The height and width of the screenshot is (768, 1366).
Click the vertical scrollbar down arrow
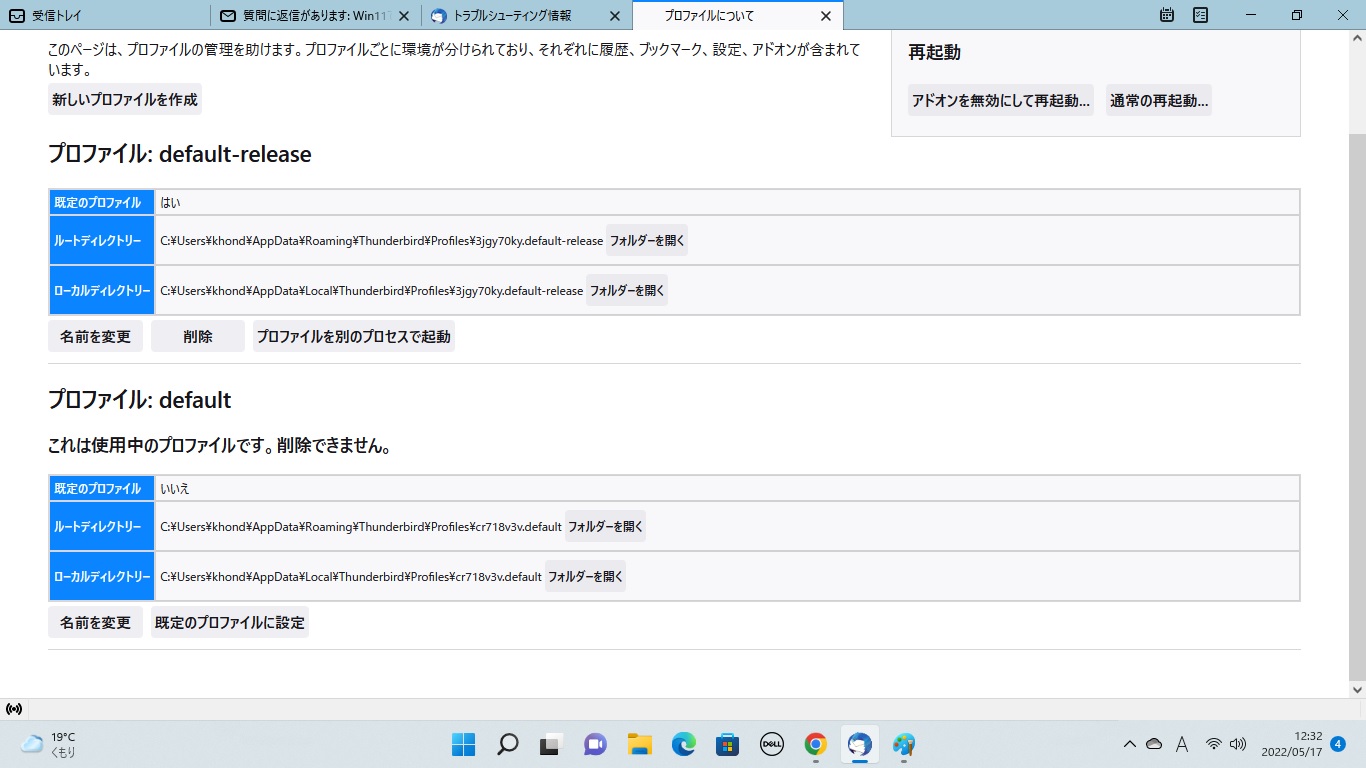(1357, 689)
